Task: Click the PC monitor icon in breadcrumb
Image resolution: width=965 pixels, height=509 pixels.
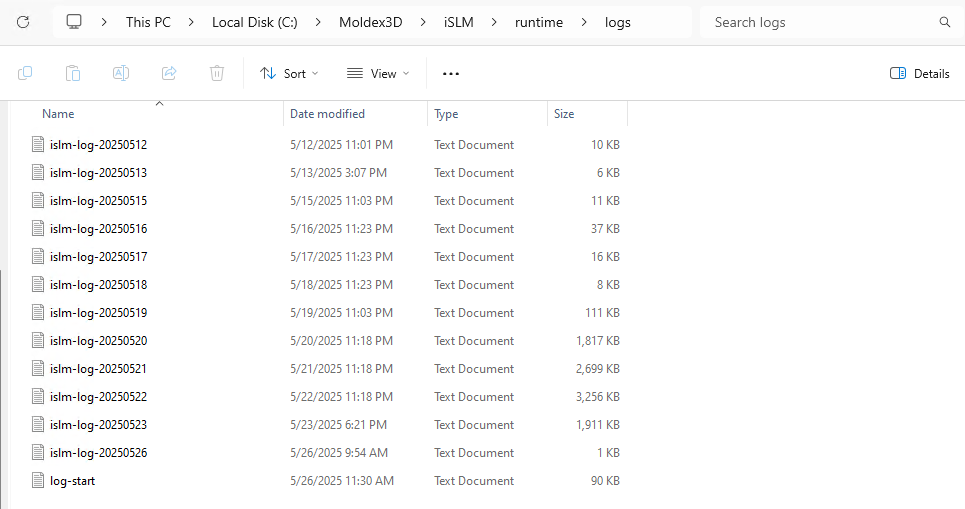Action: pyautogui.click(x=74, y=22)
